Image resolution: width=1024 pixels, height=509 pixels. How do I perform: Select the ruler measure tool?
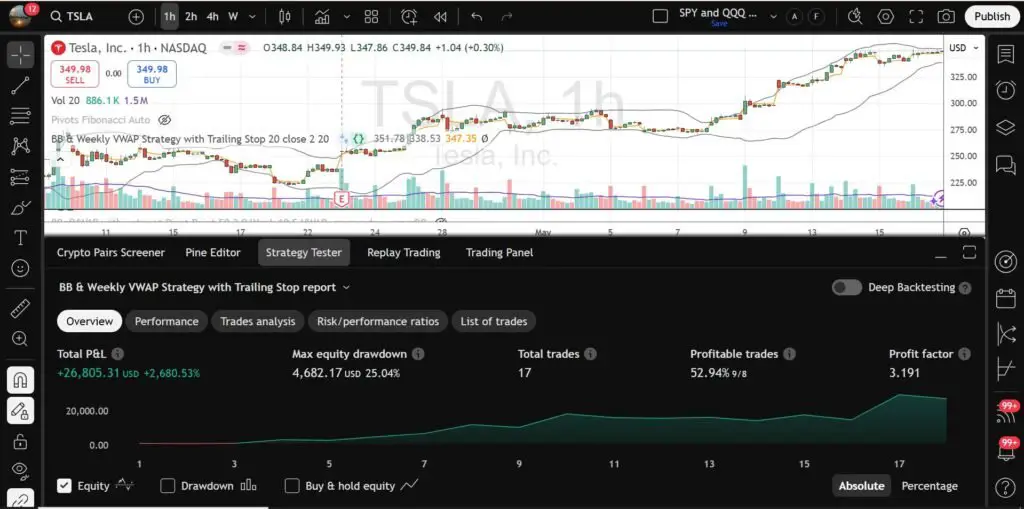point(20,308)
